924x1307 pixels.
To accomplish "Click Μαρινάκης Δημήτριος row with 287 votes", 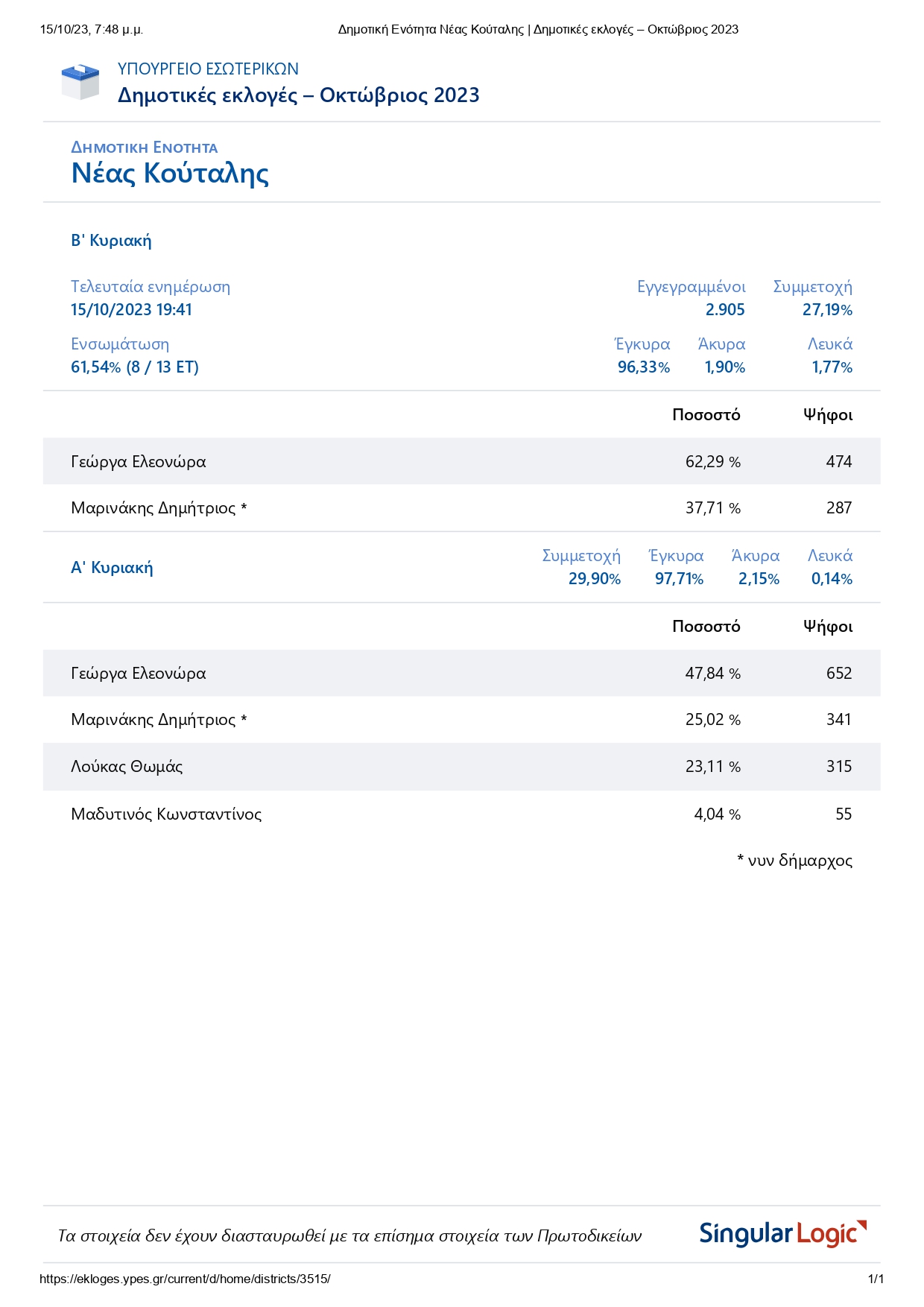I will [x=461, y=508].
